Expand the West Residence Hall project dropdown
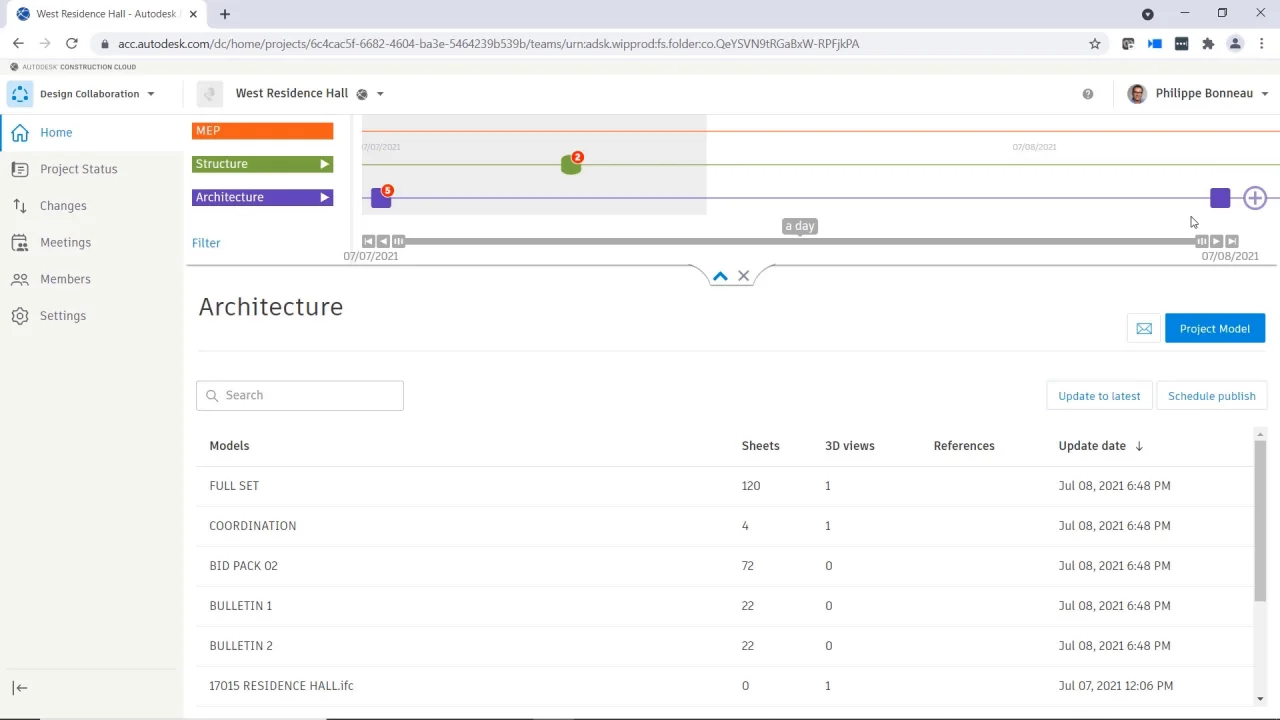The width and height of the screenshot is (1280, 720). point(380,94)
